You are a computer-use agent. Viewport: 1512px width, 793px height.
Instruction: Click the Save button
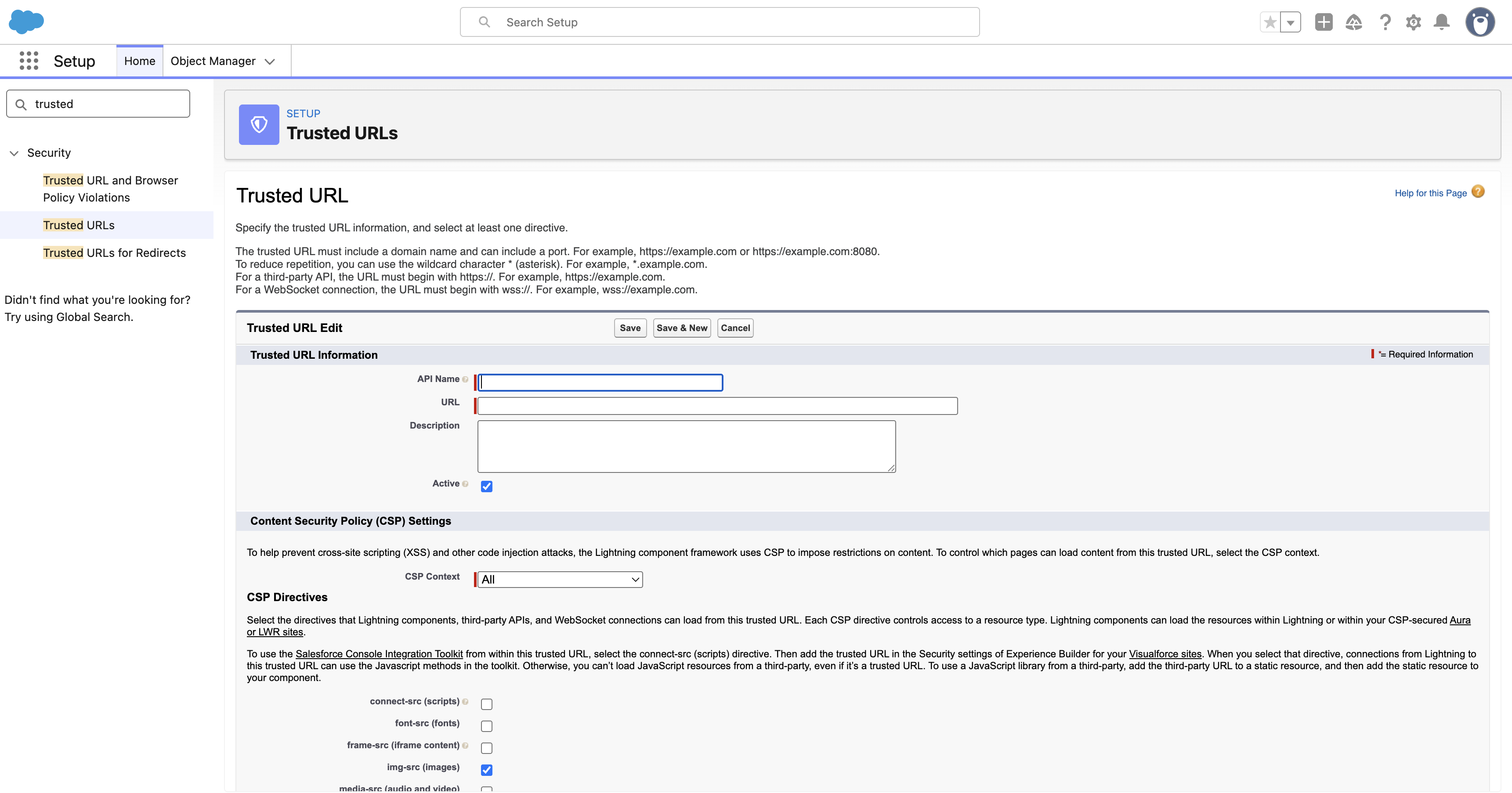point(630,328)
